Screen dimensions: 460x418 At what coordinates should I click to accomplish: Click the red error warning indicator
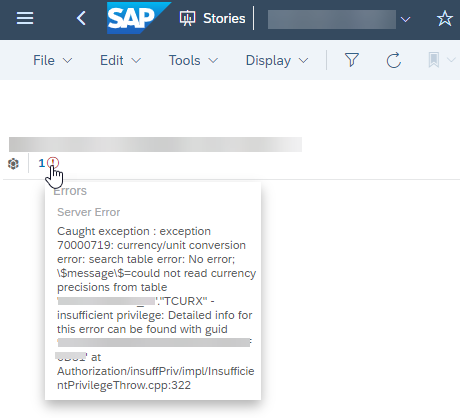53,163
